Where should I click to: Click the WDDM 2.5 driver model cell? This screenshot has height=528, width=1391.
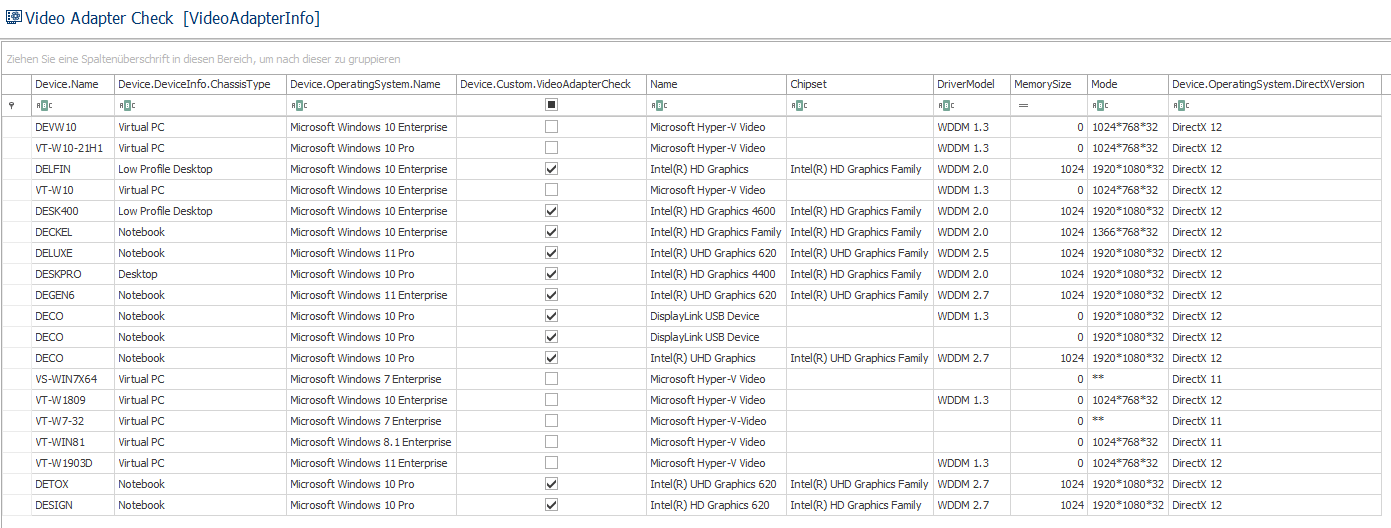(972, 253)
